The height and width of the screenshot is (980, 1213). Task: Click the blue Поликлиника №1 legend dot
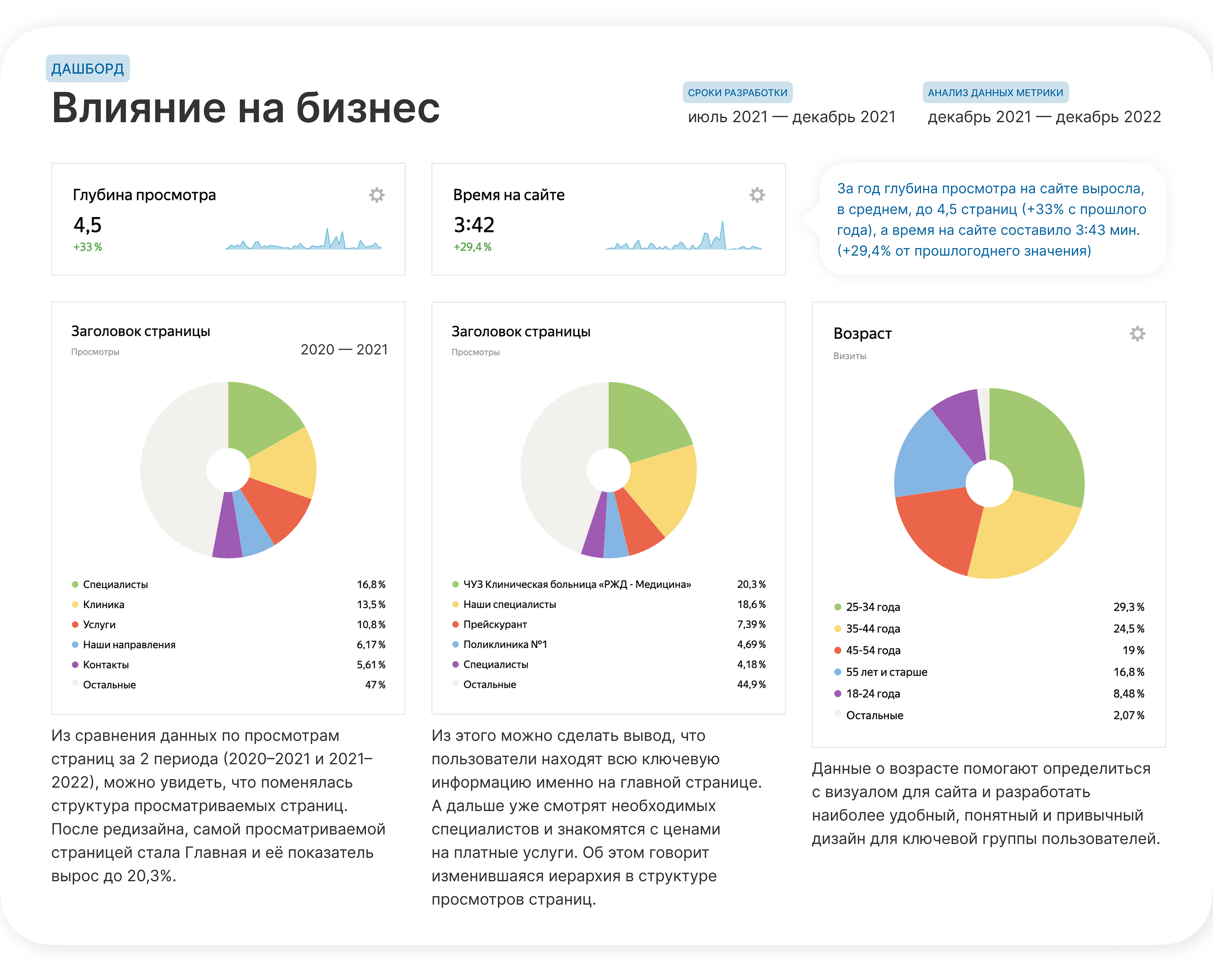[x=456, y=645]
